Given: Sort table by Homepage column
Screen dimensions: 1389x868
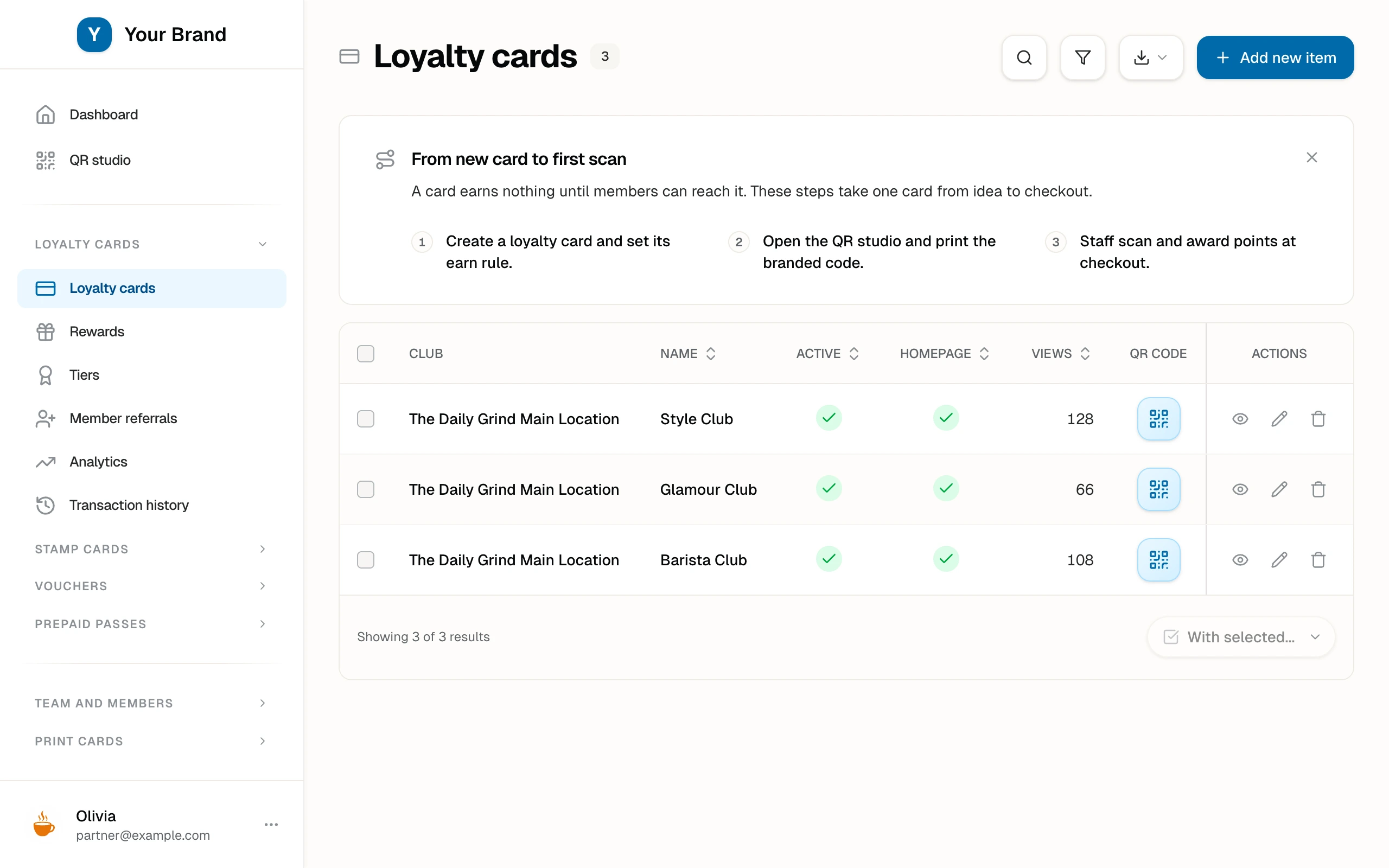Looking at the screenshot, I should [945, 354].
